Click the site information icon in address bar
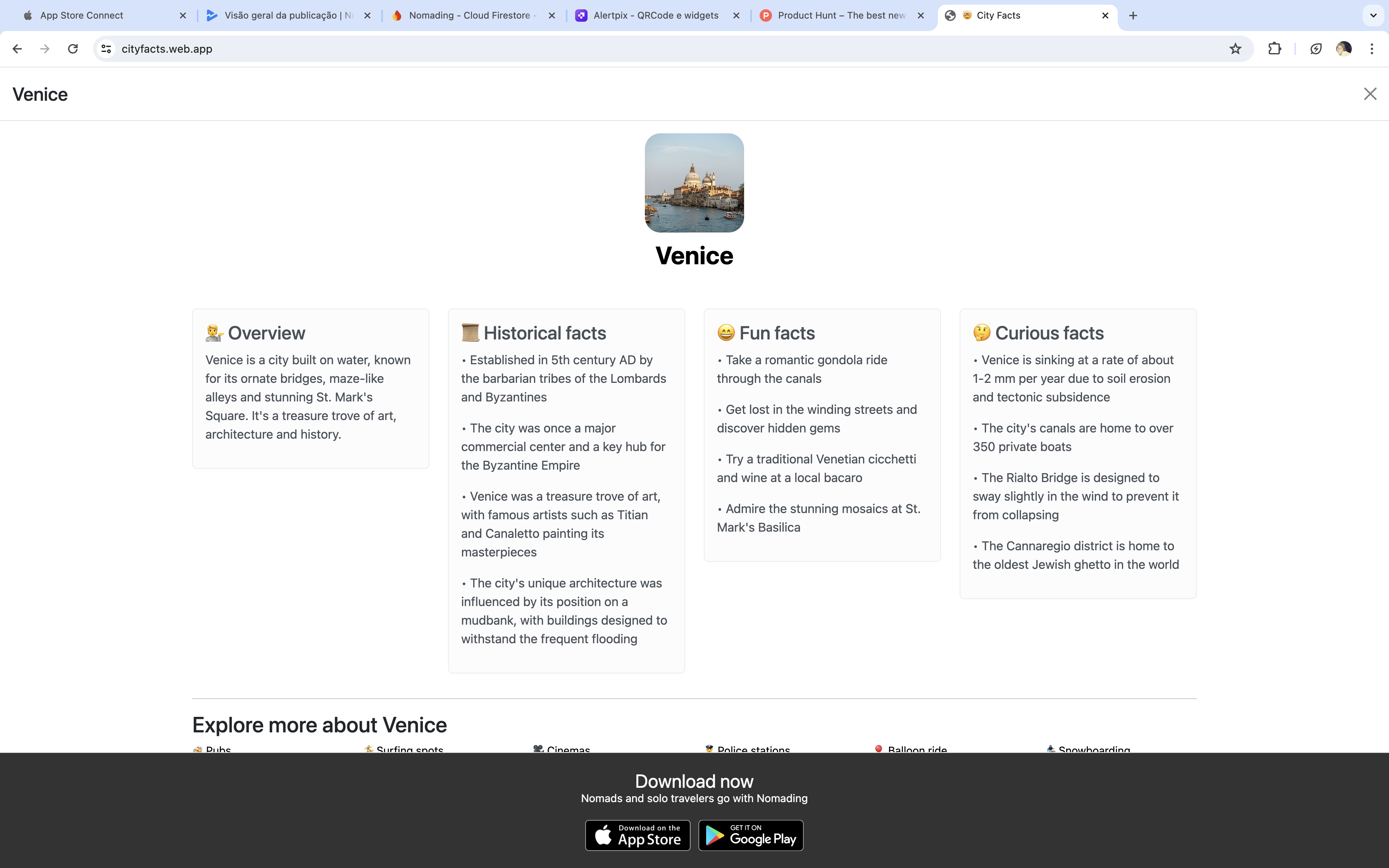The image size is (1389, 868). (106, 49)
